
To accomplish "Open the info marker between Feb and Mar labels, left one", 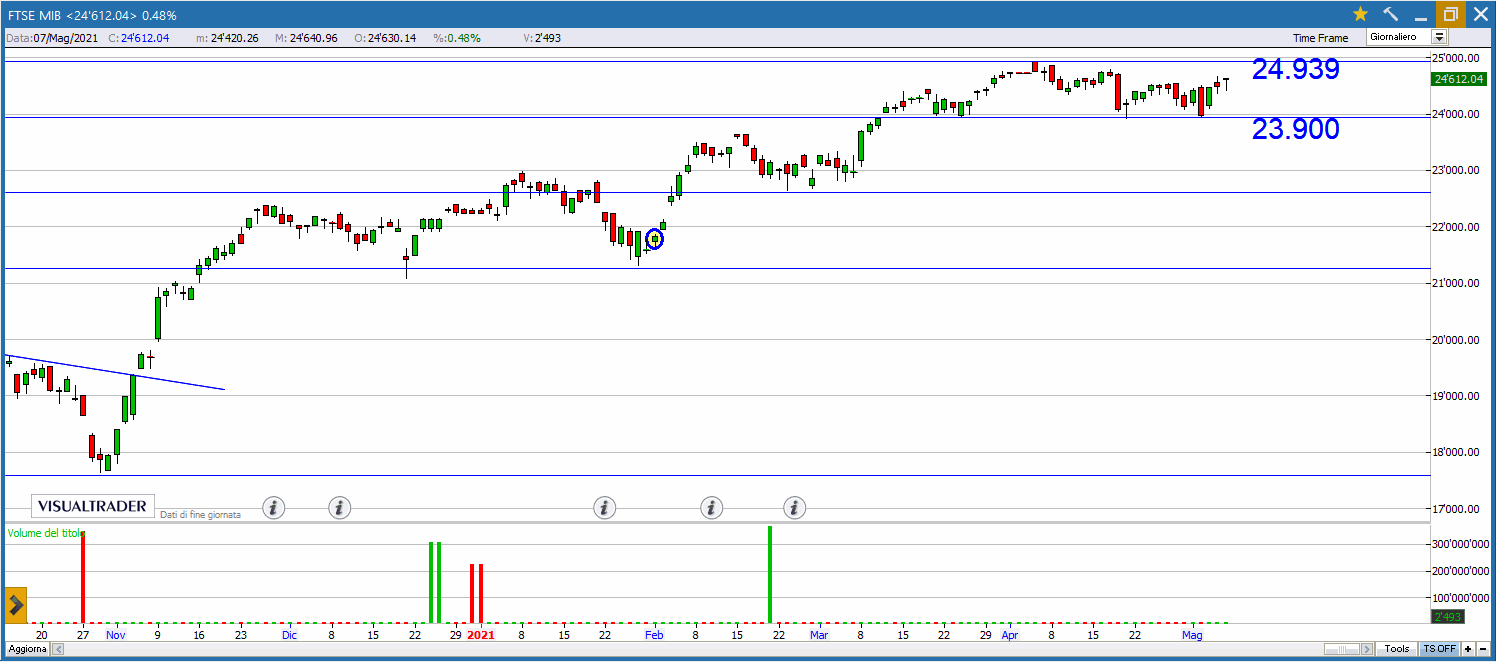I will click(711, 508).
